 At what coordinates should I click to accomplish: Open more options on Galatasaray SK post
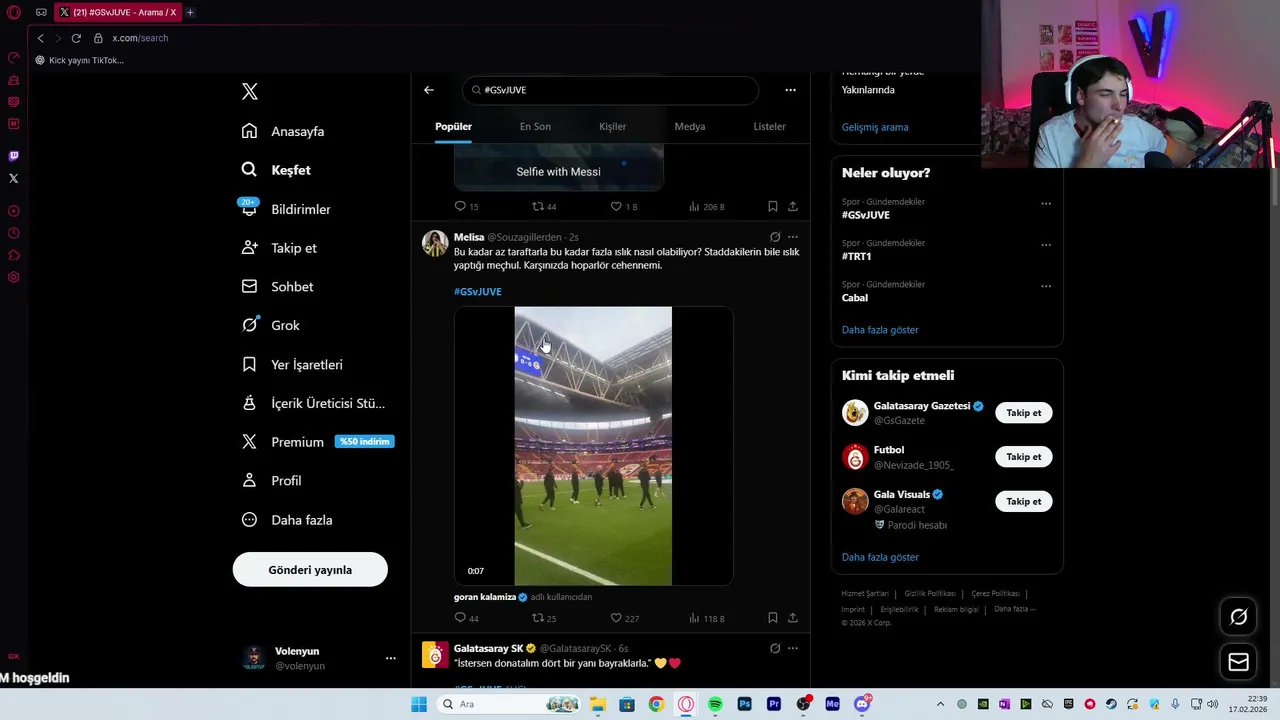pos(793,648)
